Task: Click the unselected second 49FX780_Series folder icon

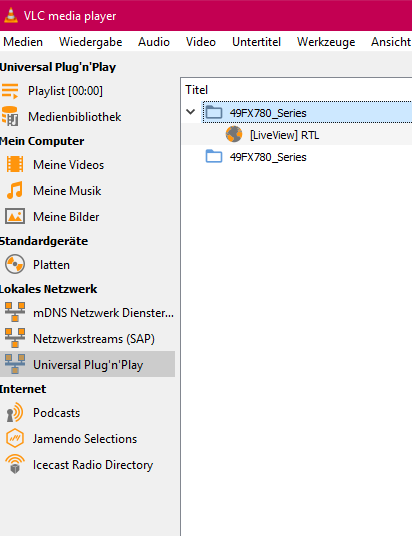Action: [x=214, y=156]
